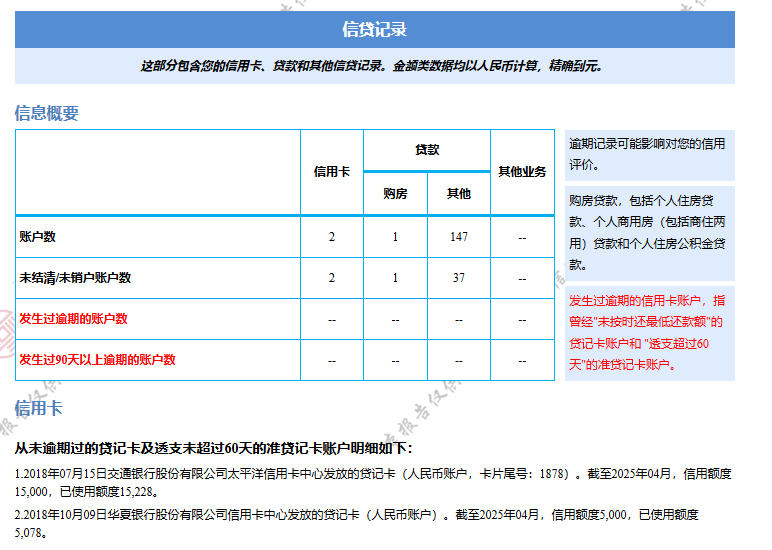This screenshot has width=772, height=550.
Task: Select the red 发生过逾期的账户数 row label
Action: point(73,319)
